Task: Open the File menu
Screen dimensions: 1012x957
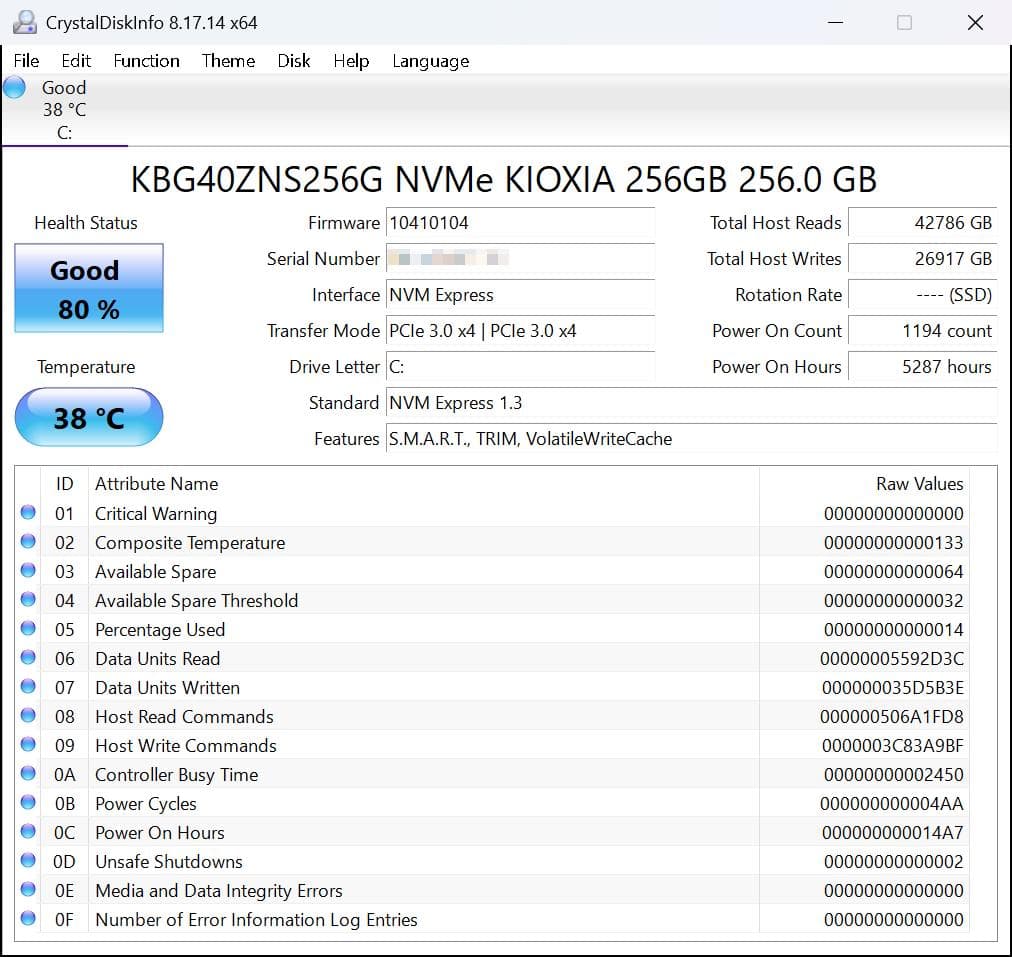Action: 25,61
